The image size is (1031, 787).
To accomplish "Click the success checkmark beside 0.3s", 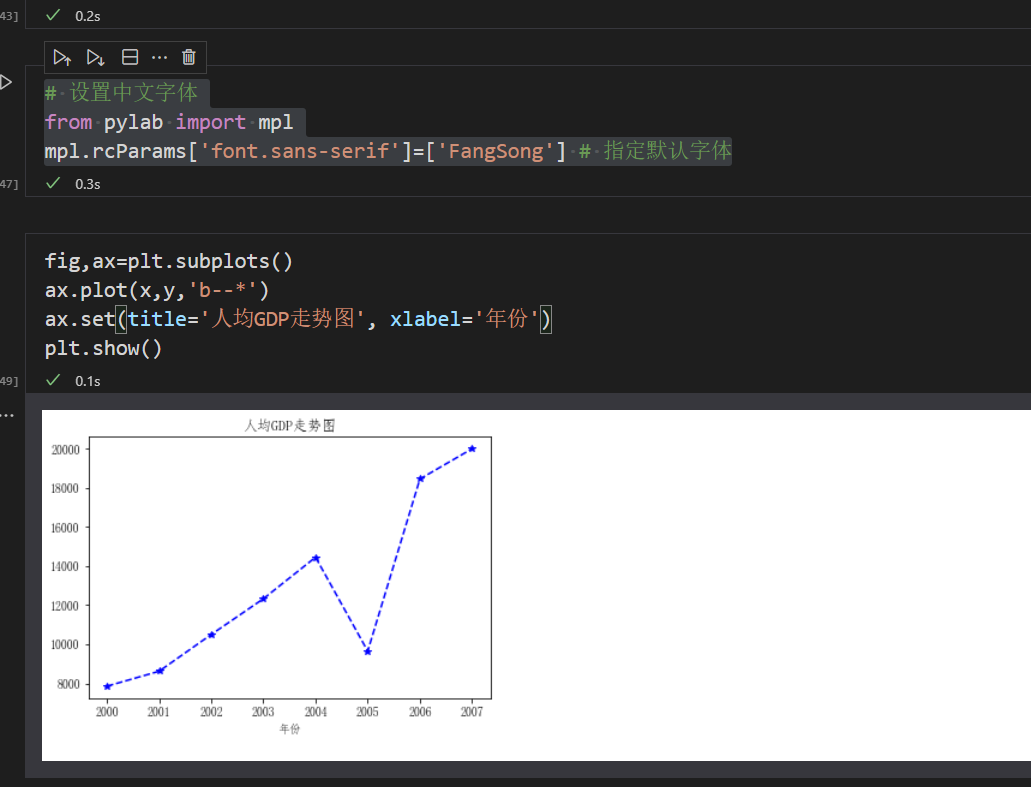I will pos(53,183).
